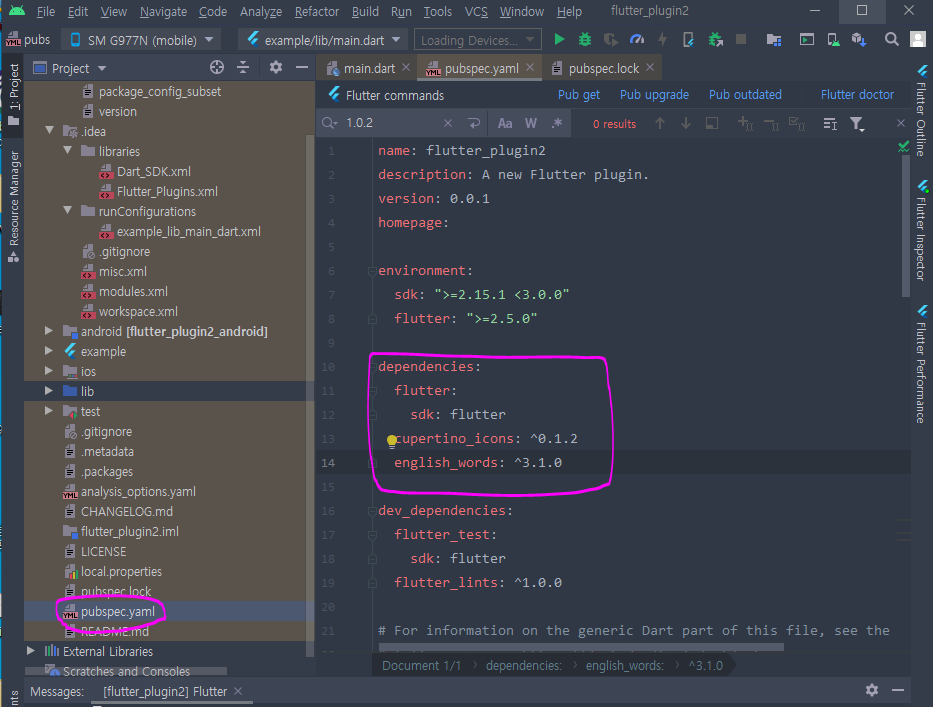The height and width of the screenshot is (707, 933).
Task: Run the app with the green play button
Action: [x=559, y=40]
